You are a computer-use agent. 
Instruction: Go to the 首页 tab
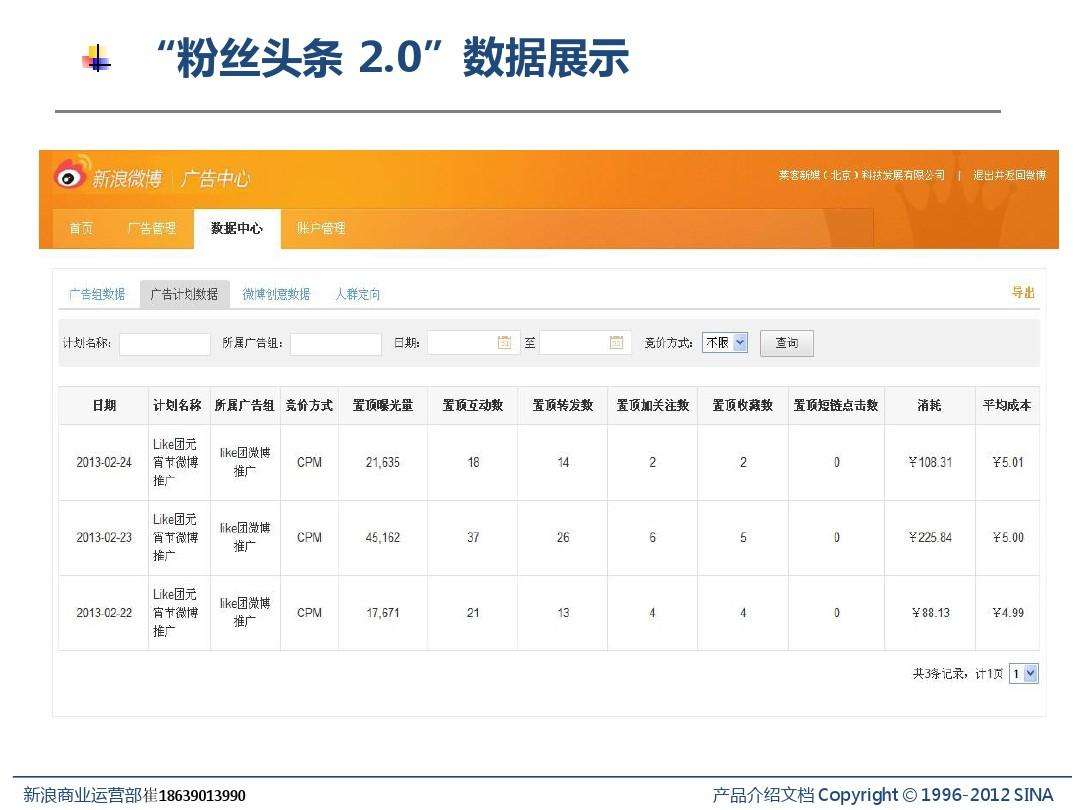[x=81, y=228]
